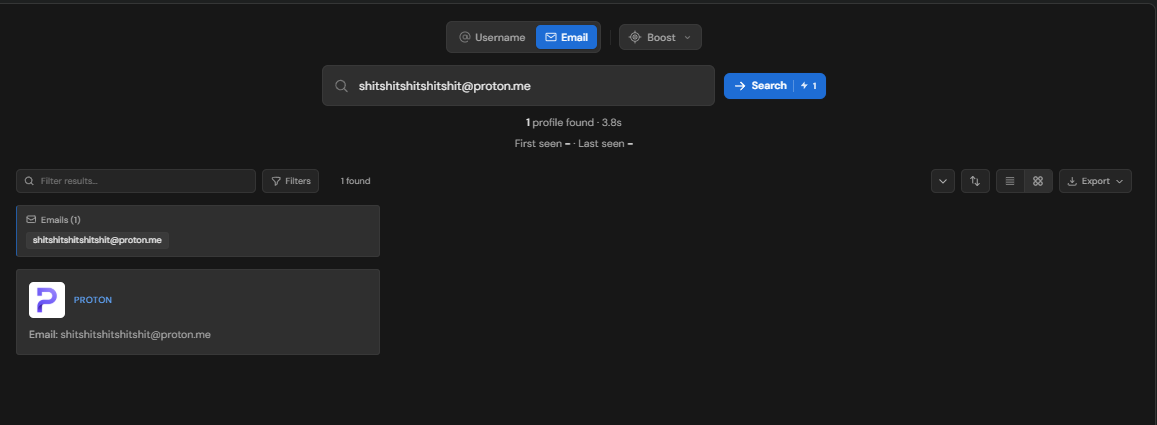Open the Boost dropdown
Viewport: 1157px width, 425px height.
click(x=660, y=37)
